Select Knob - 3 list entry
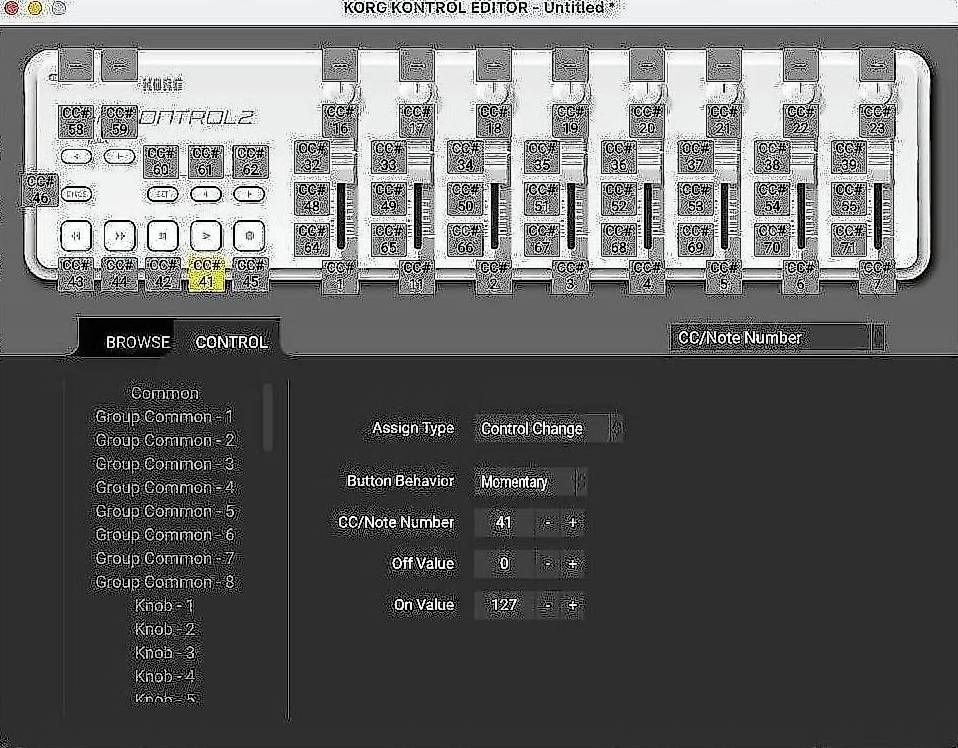Viewport: 958px width, 748px height. click(x=164, y=653)
